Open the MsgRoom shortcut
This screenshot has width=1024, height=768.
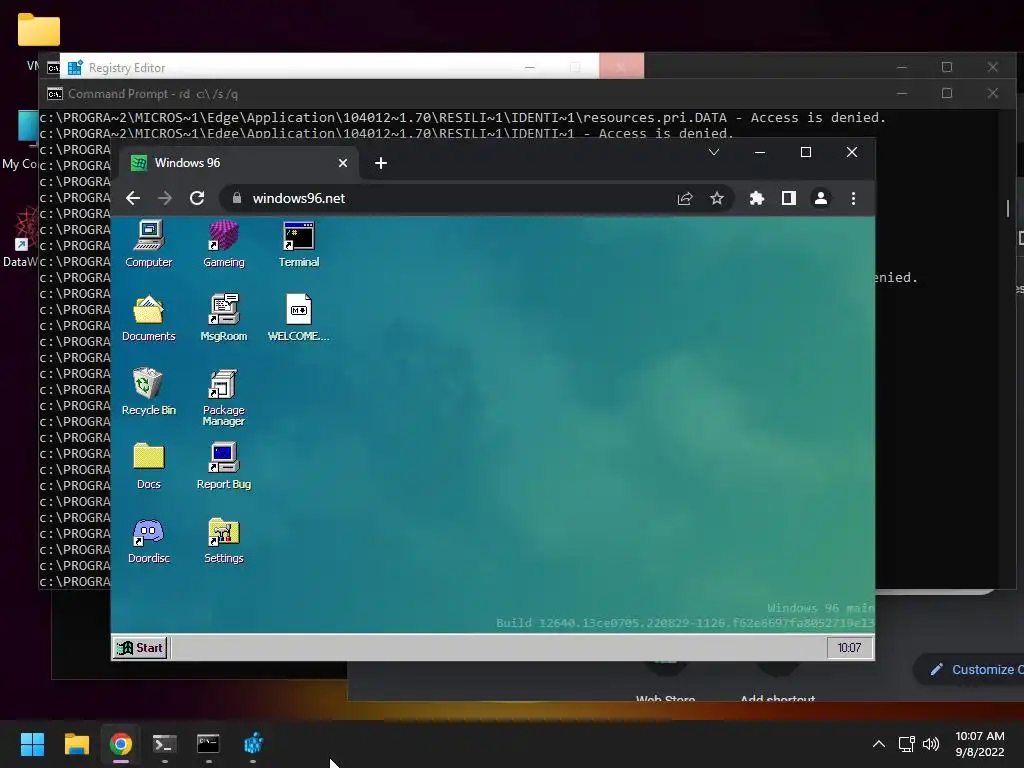[x=223, y=318]
